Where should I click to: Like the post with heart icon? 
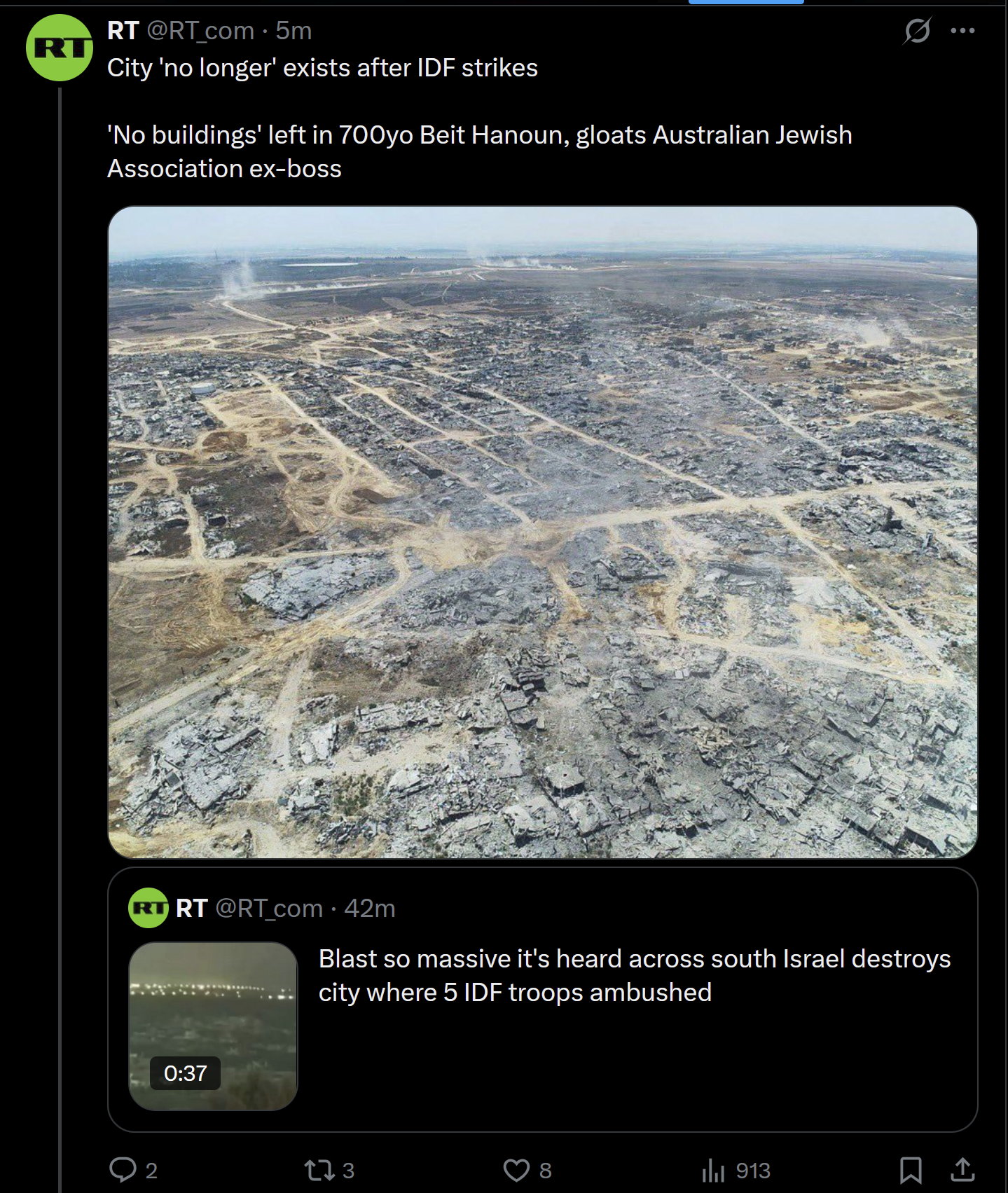tap(517, 1170)
